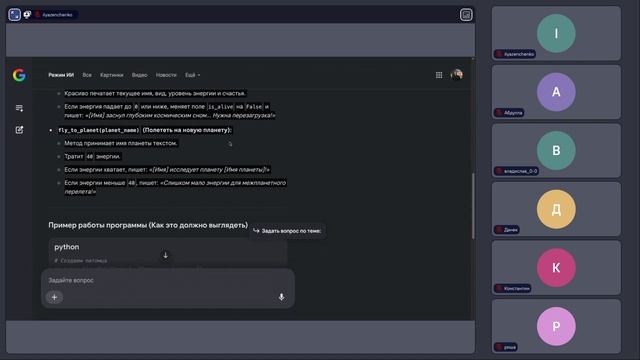Click the Задайте вопрос input field
Screen dimensions: 640x360
[168, 280]
